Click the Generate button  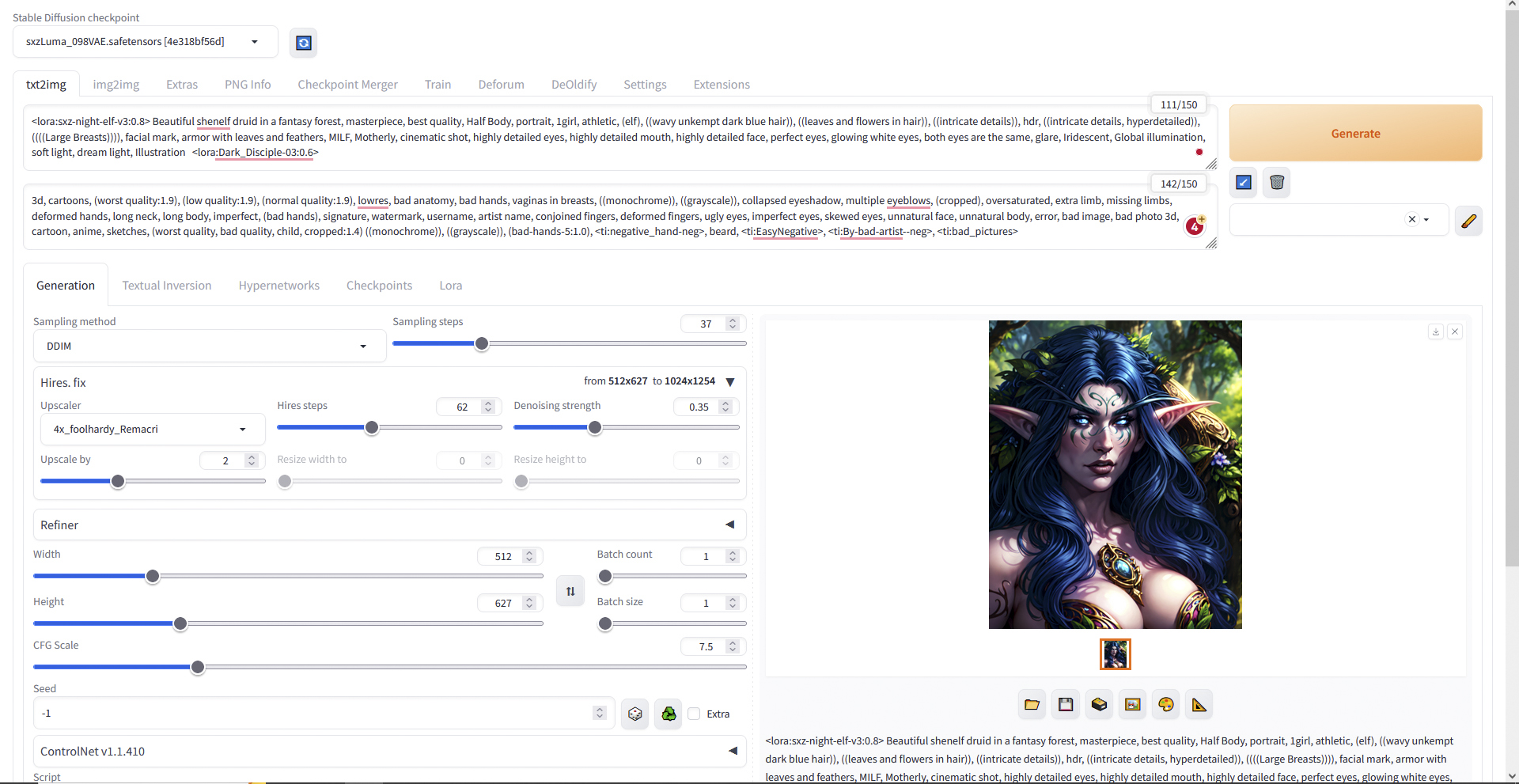(x=1355, y=134)
